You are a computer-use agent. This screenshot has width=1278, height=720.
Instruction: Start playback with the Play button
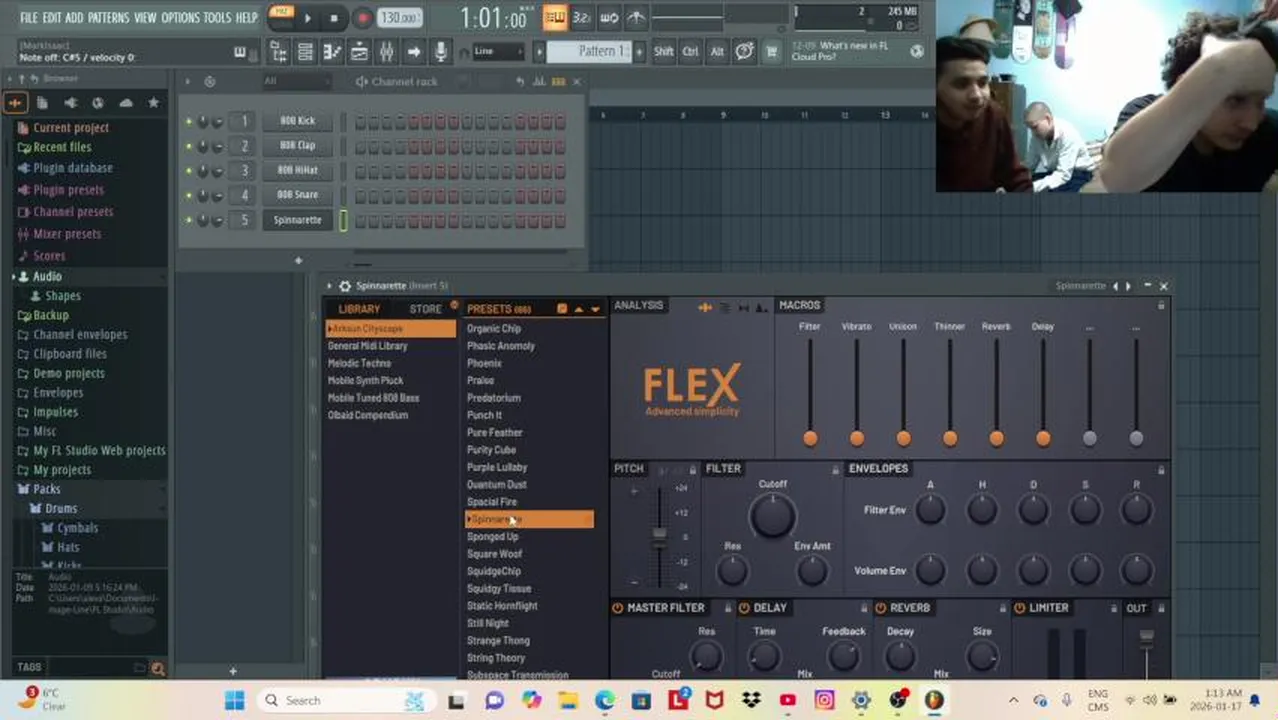click(x=307, y=17)
